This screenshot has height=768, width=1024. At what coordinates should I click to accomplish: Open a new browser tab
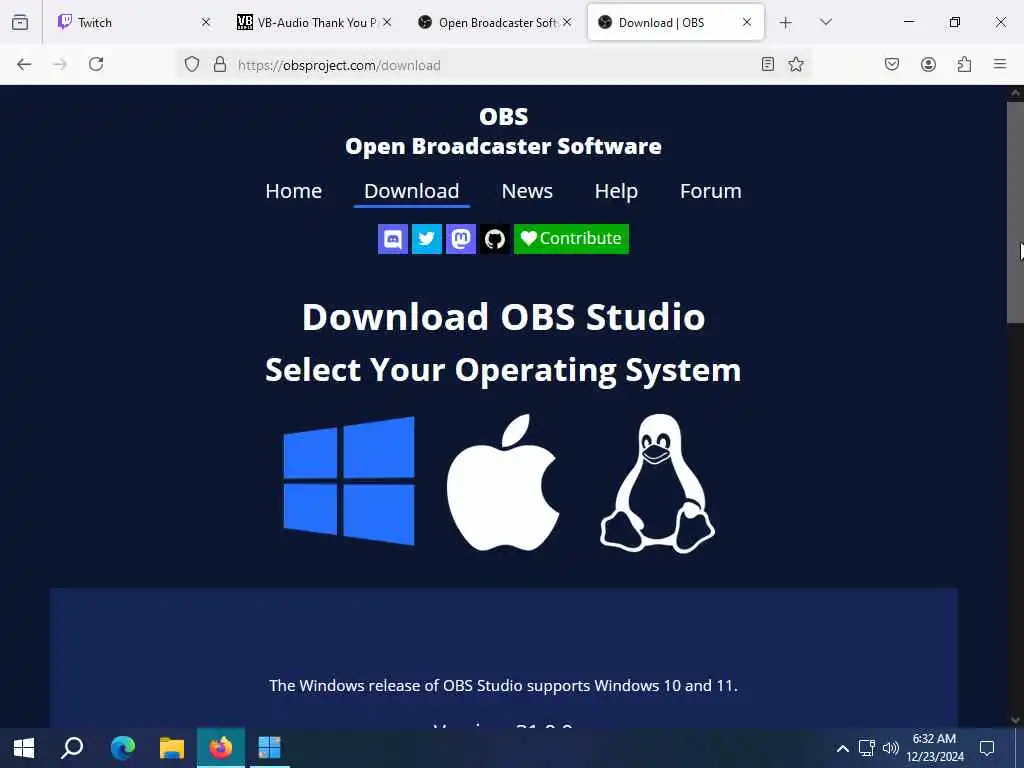point(786,23)
